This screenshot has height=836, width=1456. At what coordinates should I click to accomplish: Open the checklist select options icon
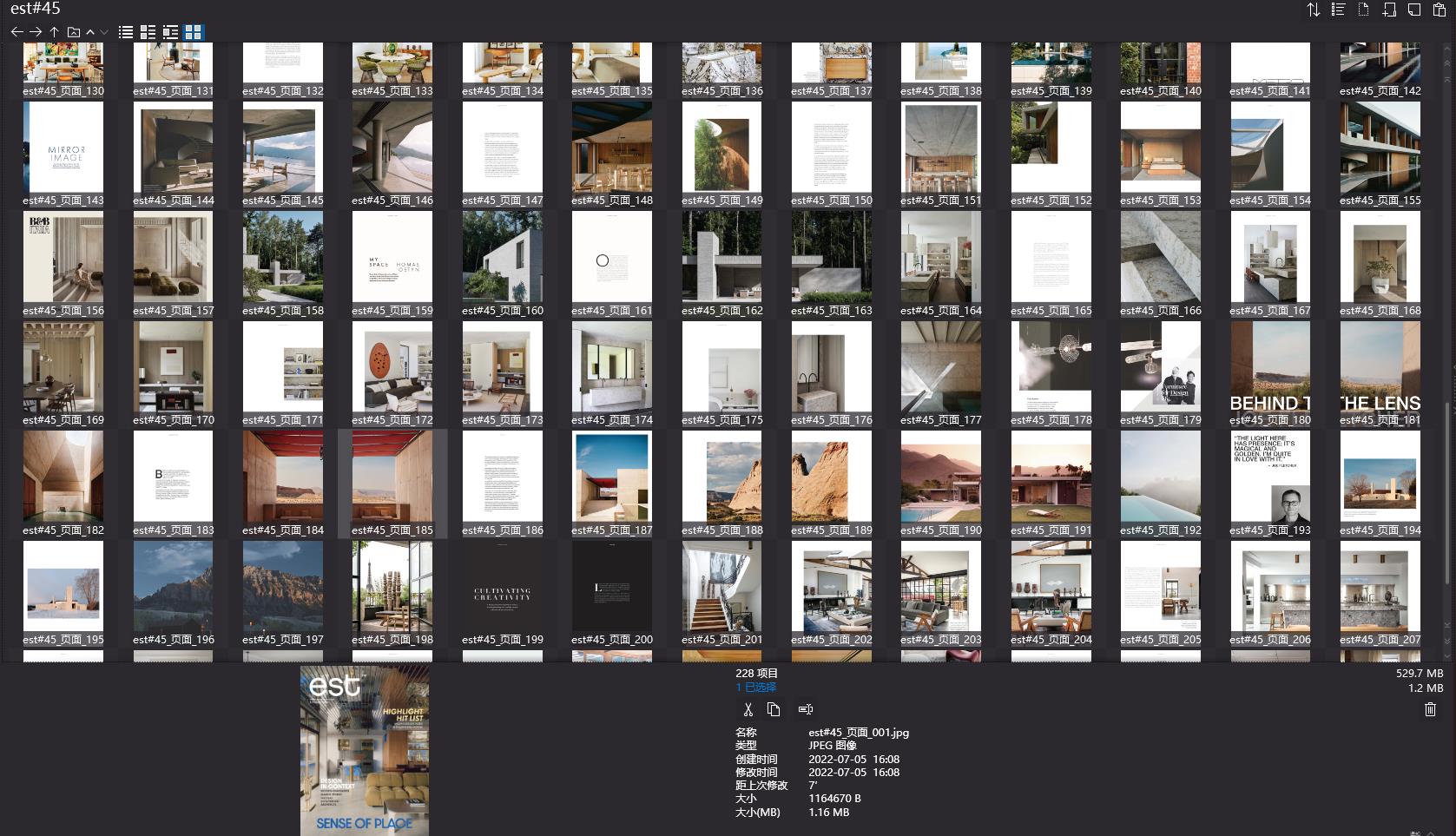1338,10
